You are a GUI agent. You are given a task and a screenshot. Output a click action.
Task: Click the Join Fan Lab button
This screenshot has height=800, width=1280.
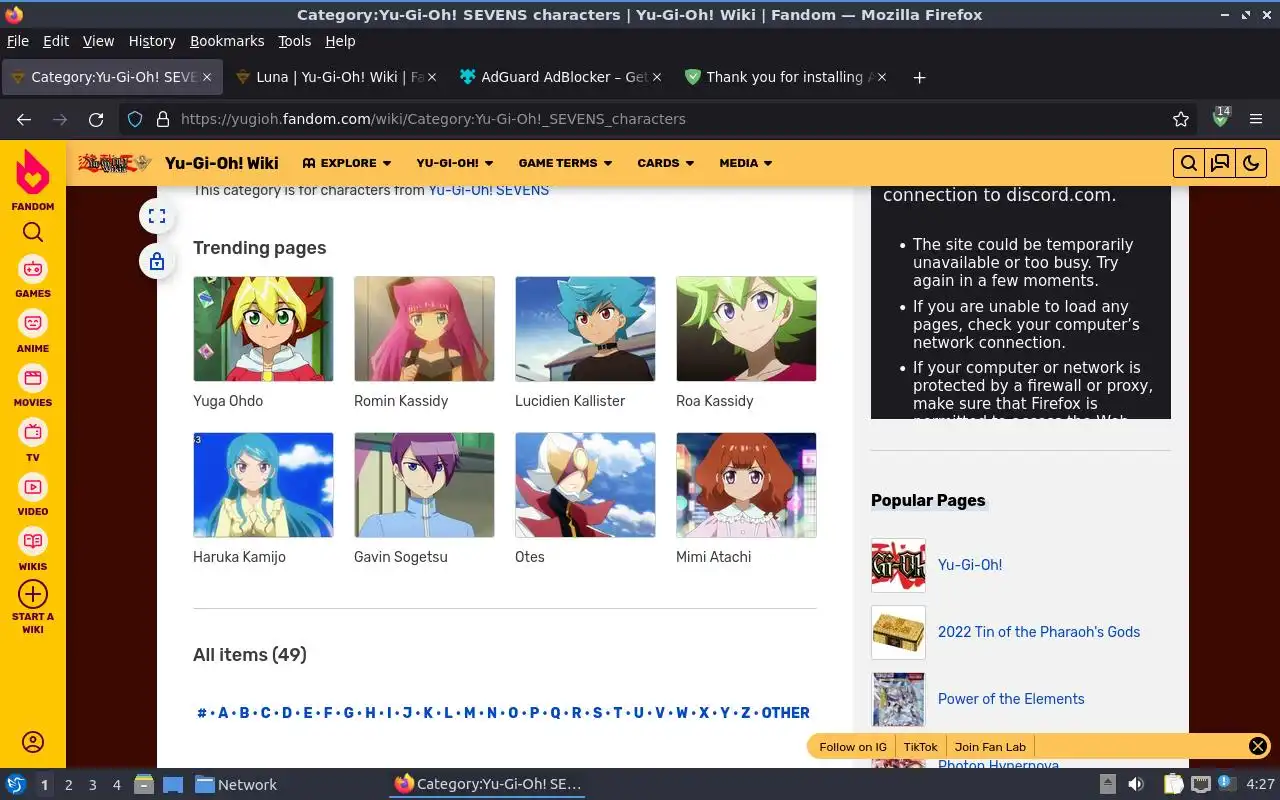(x=990, y=747)
